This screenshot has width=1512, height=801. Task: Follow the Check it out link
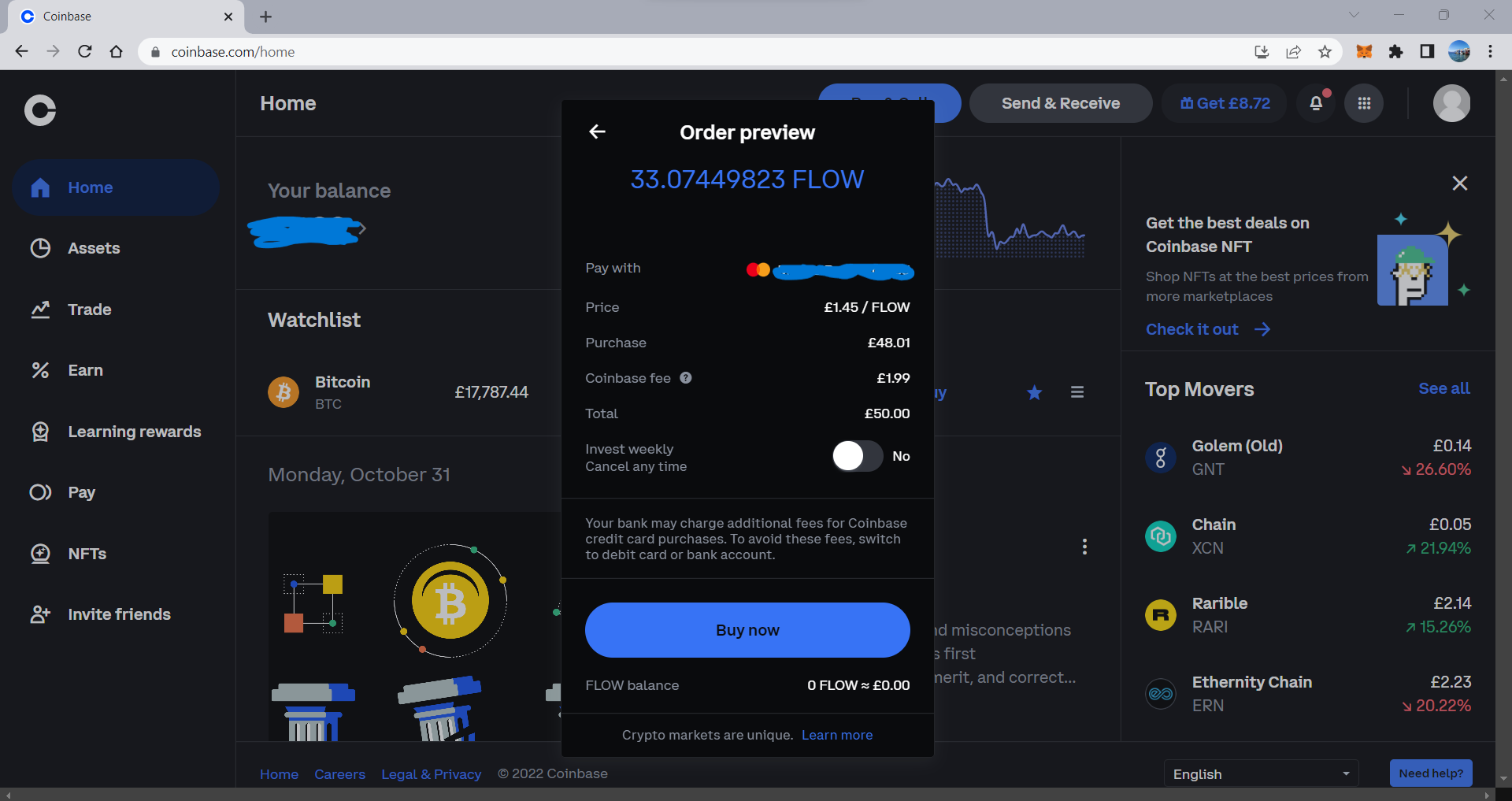(x=1208, y=329)
